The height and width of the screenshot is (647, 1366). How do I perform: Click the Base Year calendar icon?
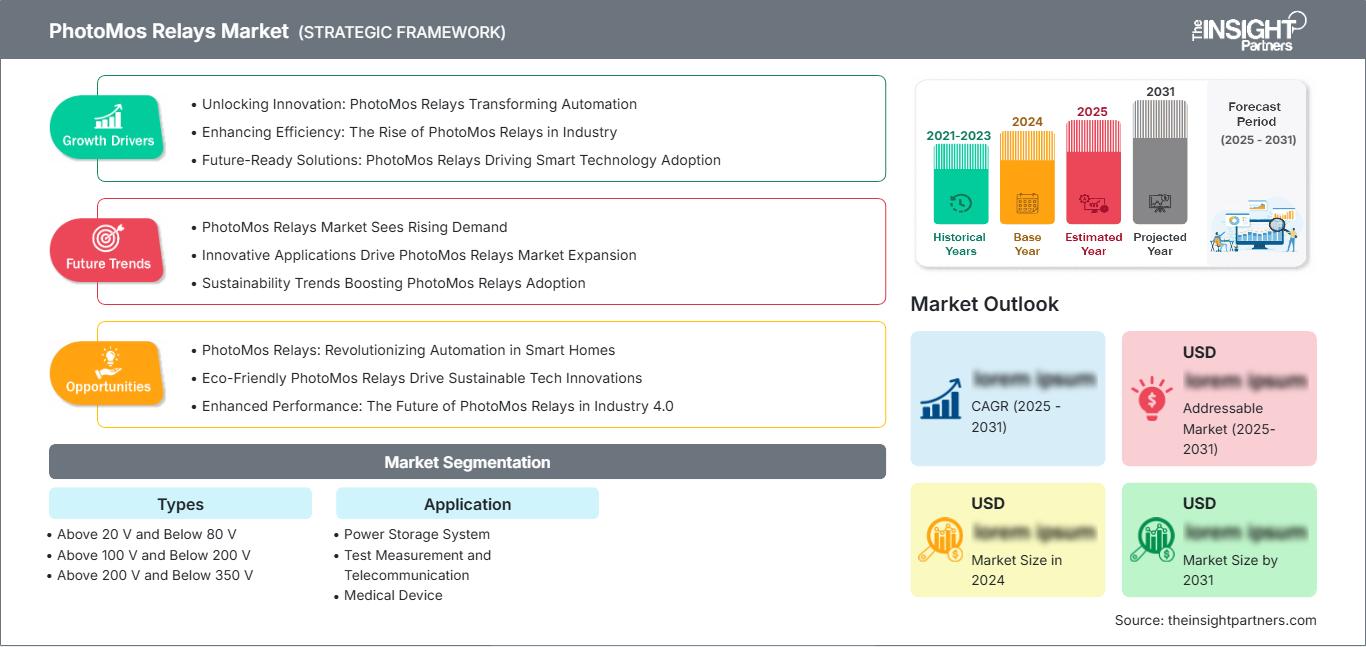pos(1027,203)
